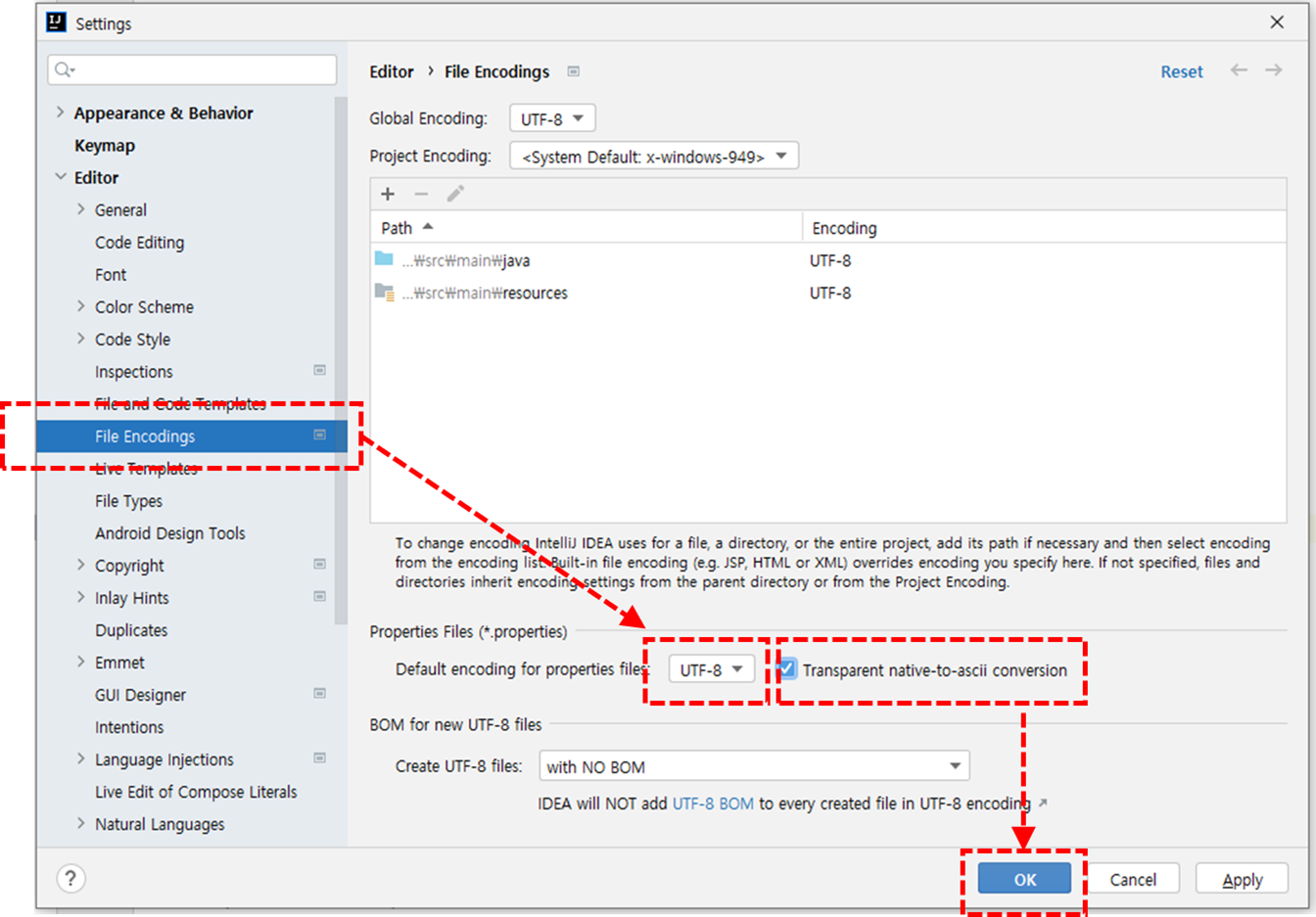Click the edit pencil icon
This screenshot has width=1316, height=917.
coord(455,194)
